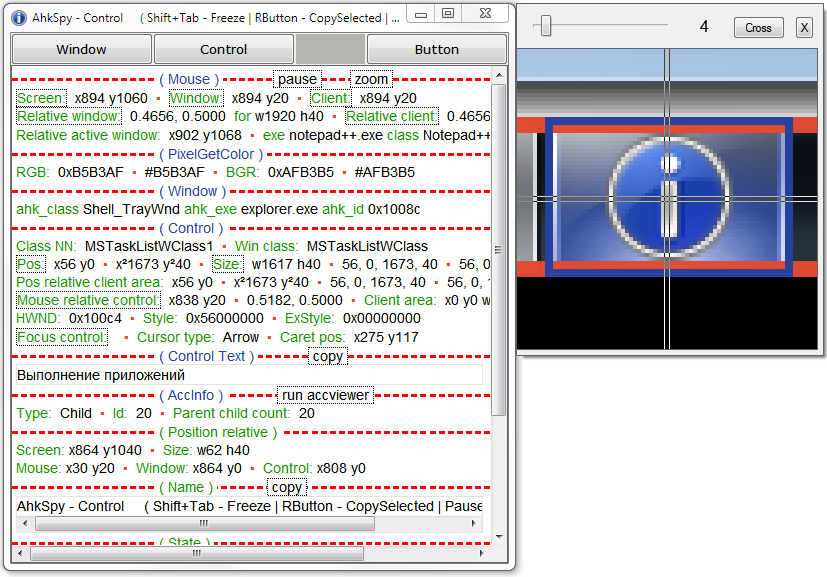The width and height of the screenshot is (827, 577).
Task: Click the copy button beside Control Text
Action: pyautogui.click(x=328, y=357)
